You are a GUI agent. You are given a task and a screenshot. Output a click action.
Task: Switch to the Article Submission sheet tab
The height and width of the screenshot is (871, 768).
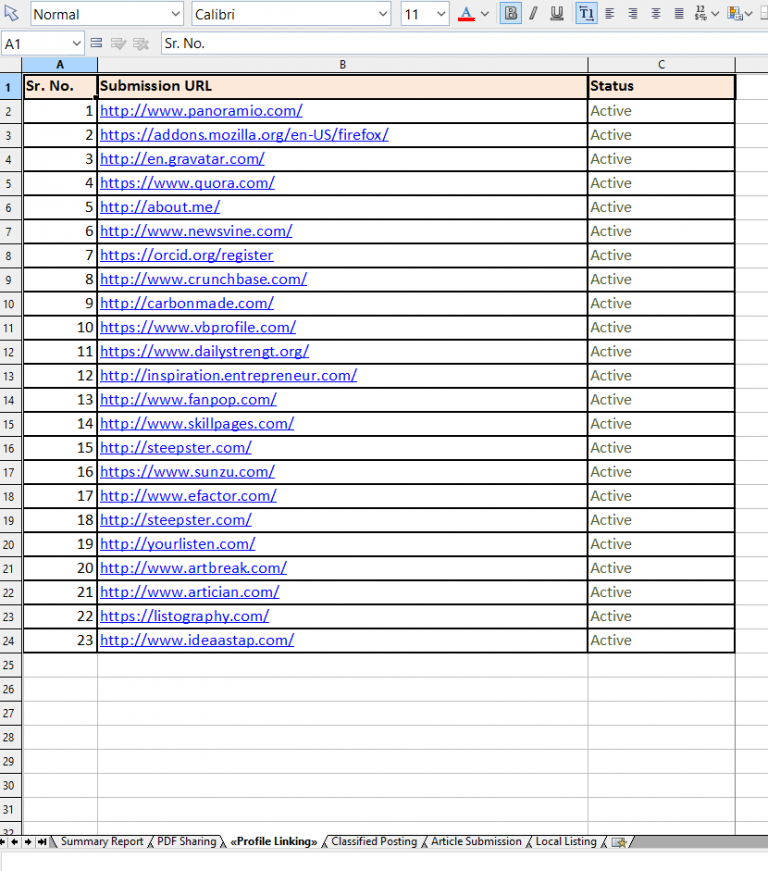476,842
